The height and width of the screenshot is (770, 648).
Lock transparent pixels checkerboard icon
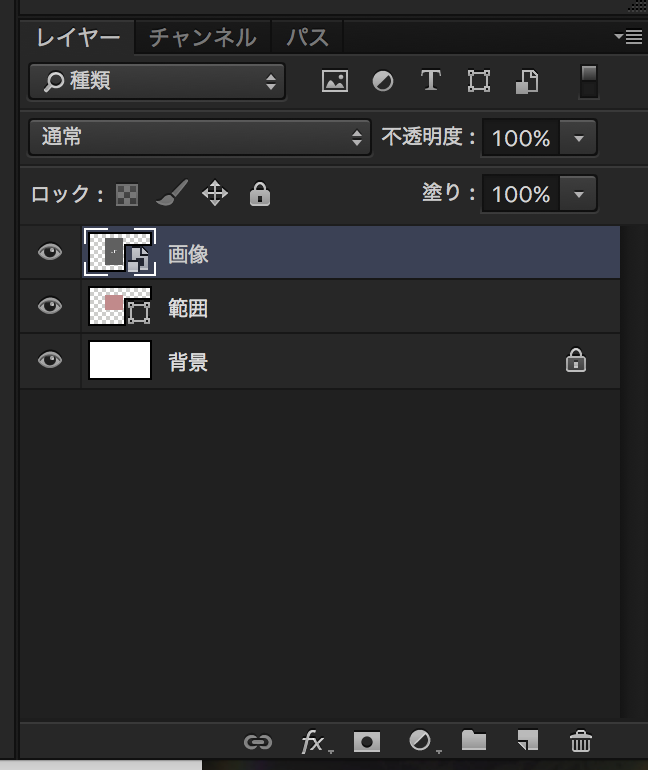(x=127, y=194)
